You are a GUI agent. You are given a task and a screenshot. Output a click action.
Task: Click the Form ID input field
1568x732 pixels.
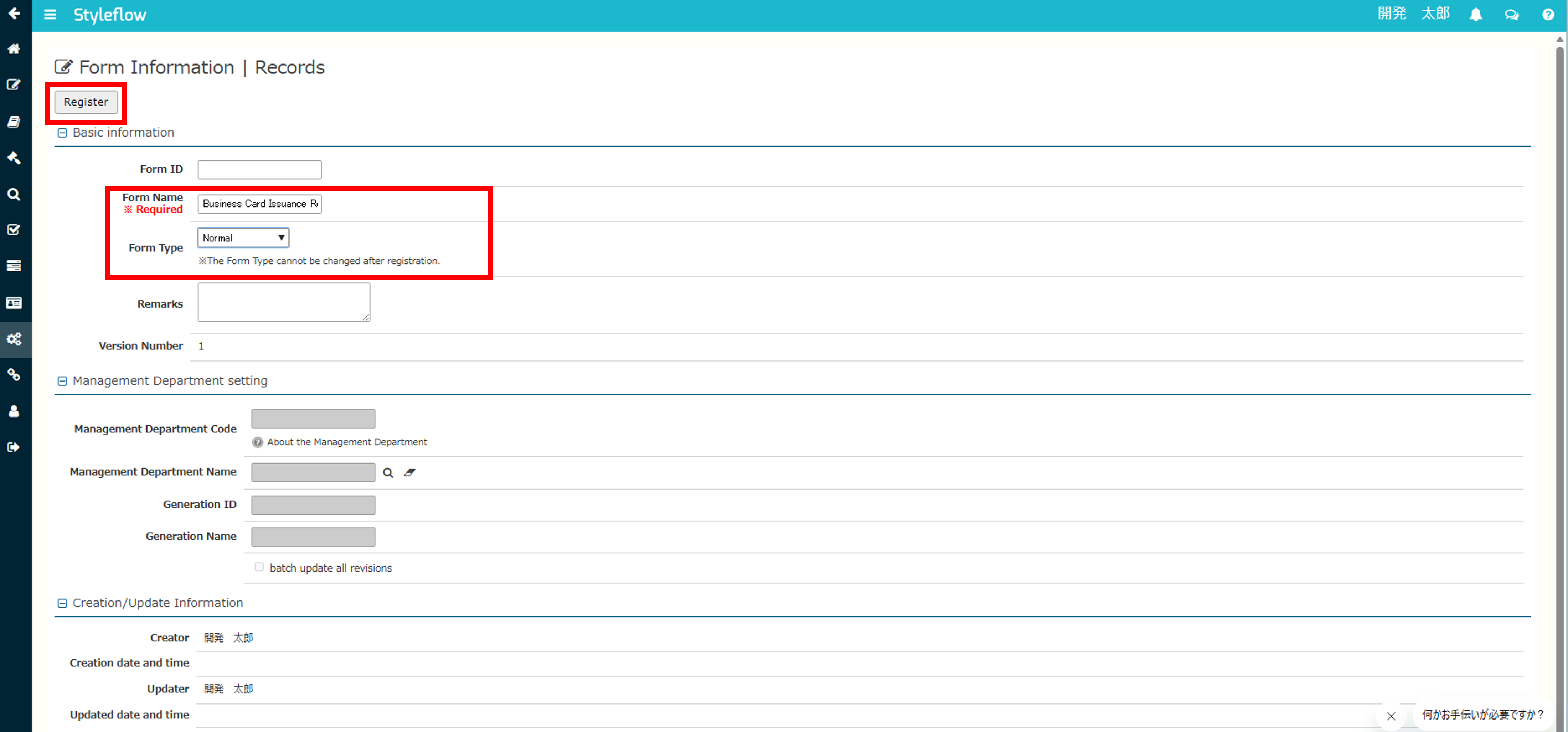(260, 169)
